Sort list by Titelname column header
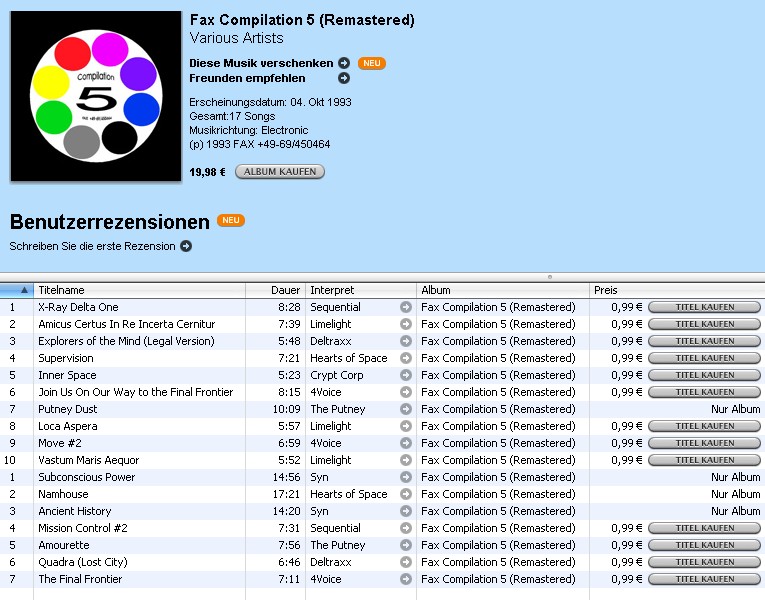 tap(139, 290)
